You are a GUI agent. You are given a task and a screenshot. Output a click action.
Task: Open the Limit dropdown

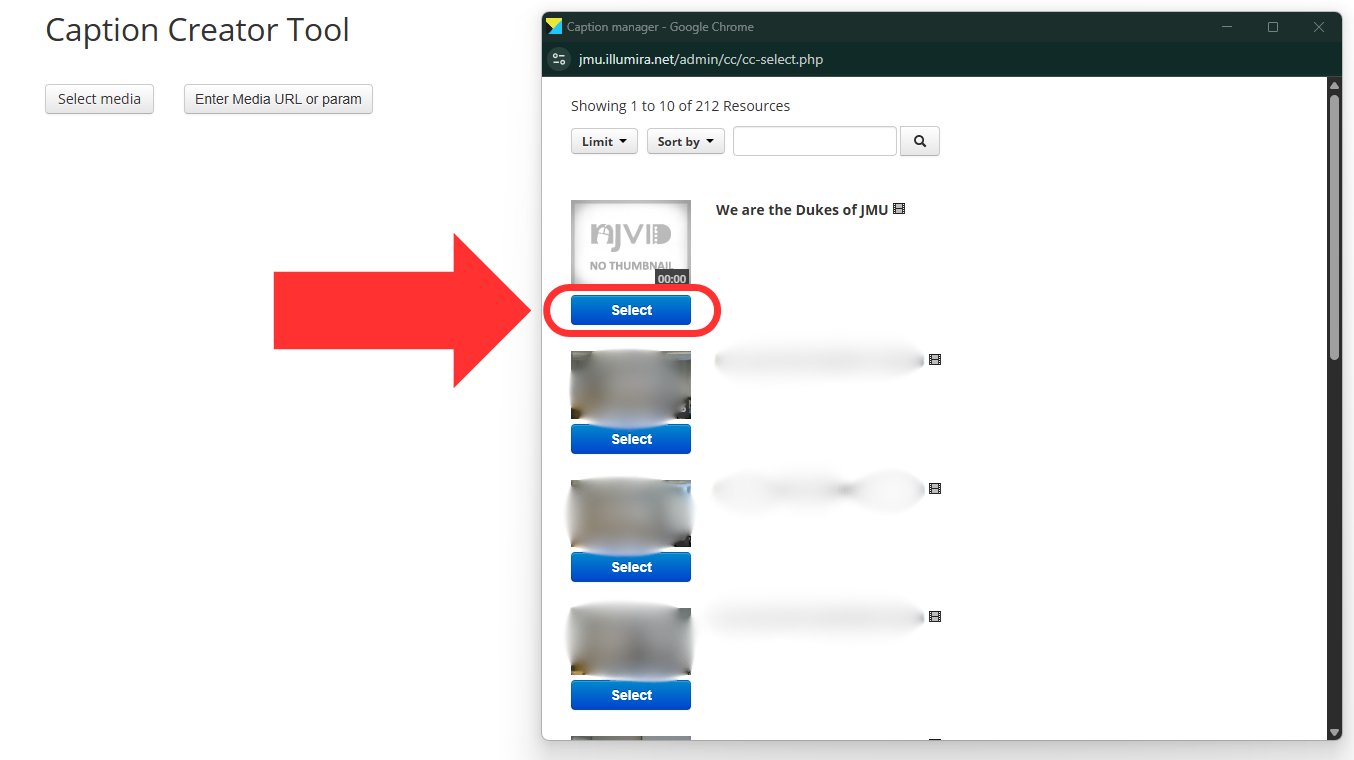(604, 141)
